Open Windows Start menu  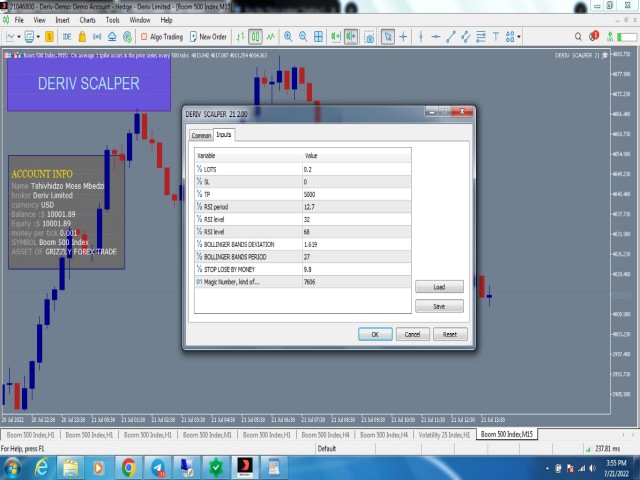point(12,468)
